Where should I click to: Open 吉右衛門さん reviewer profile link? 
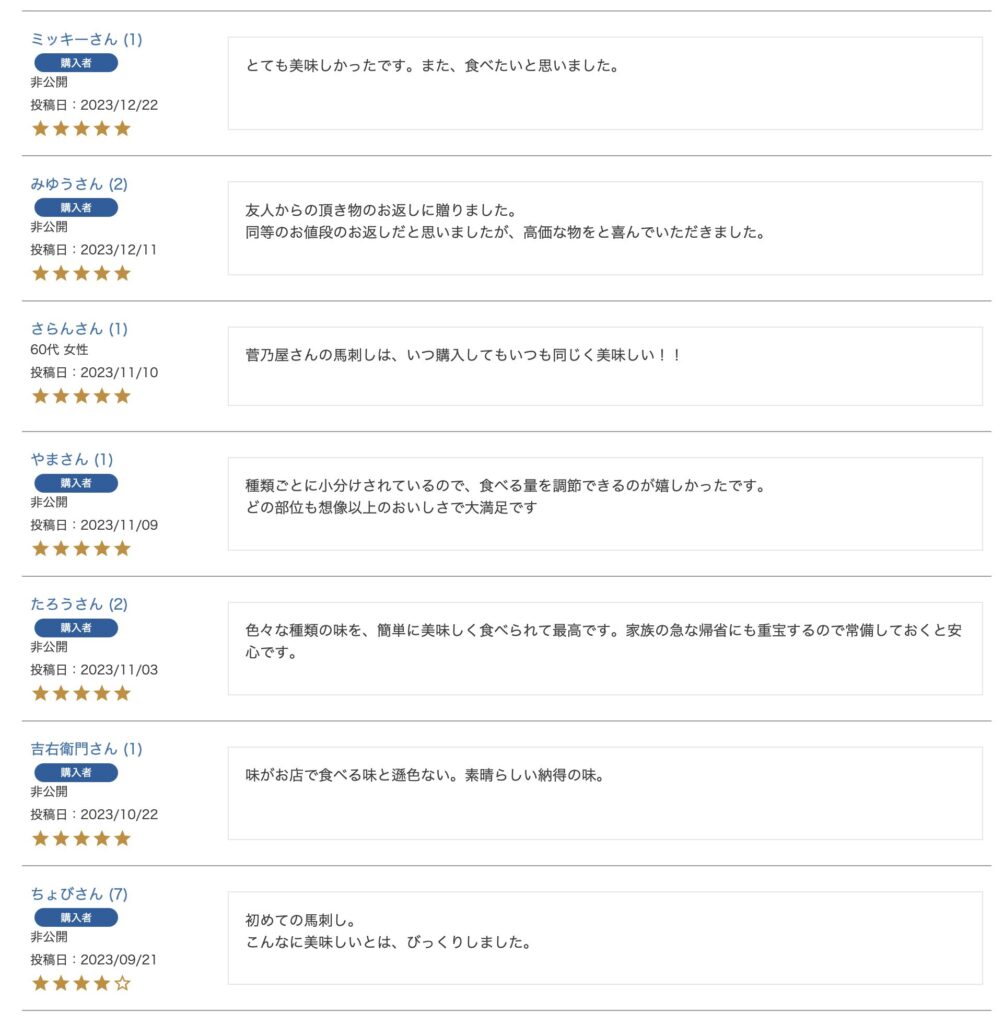click(x=86, y=749)
